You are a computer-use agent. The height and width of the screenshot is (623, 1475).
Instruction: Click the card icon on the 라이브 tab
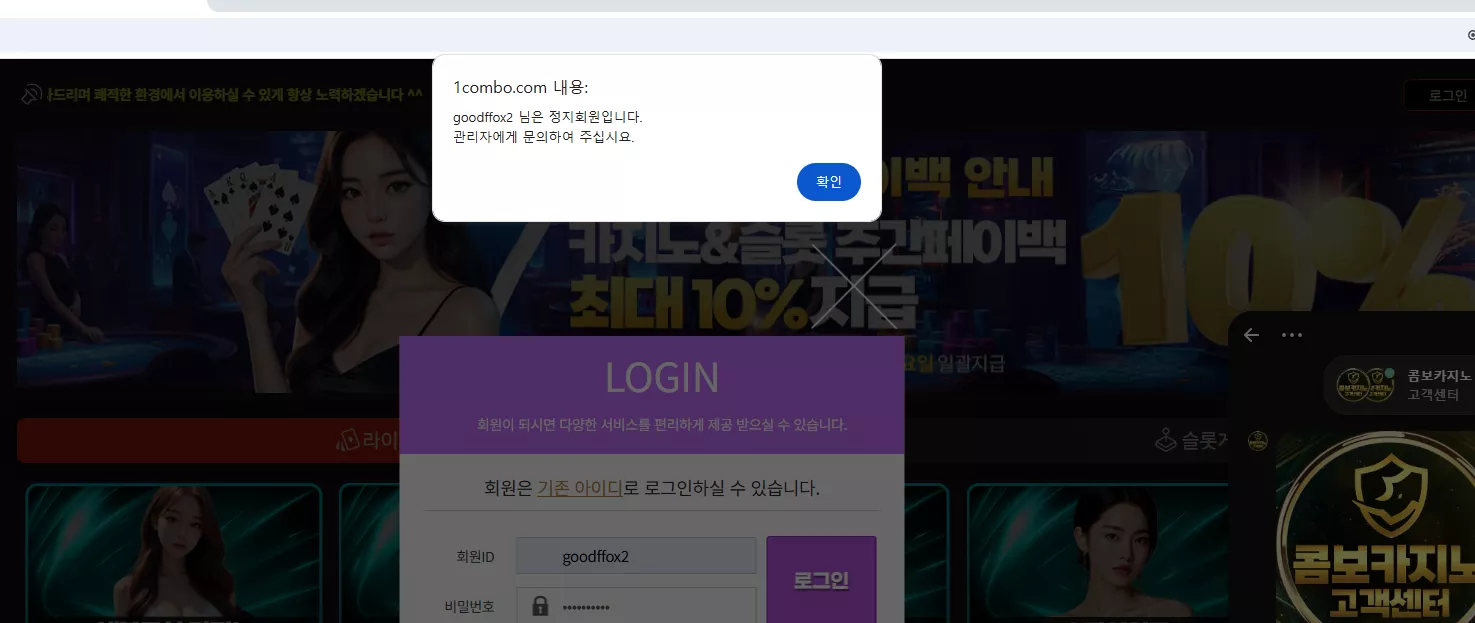click(x=347, y=440)
